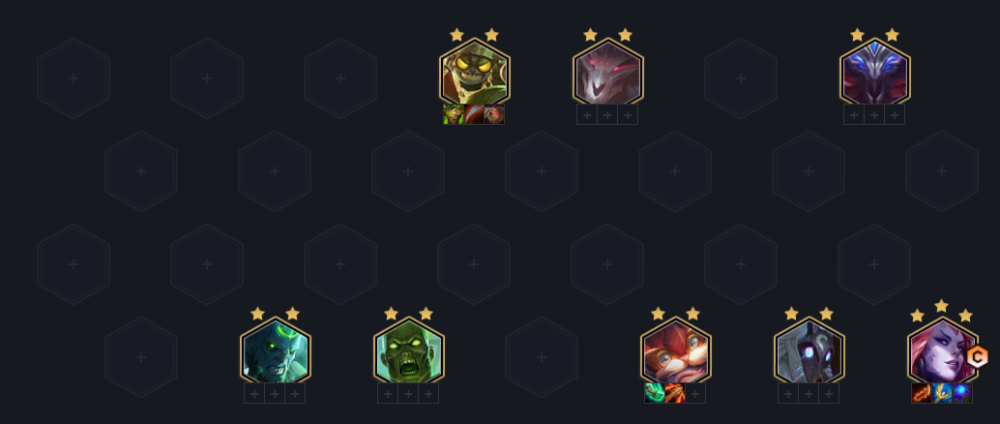The width and height of the screenshot is (1000, 424).
Task: Add an item to Gragas' empty third slot
Action: (695, 393)
